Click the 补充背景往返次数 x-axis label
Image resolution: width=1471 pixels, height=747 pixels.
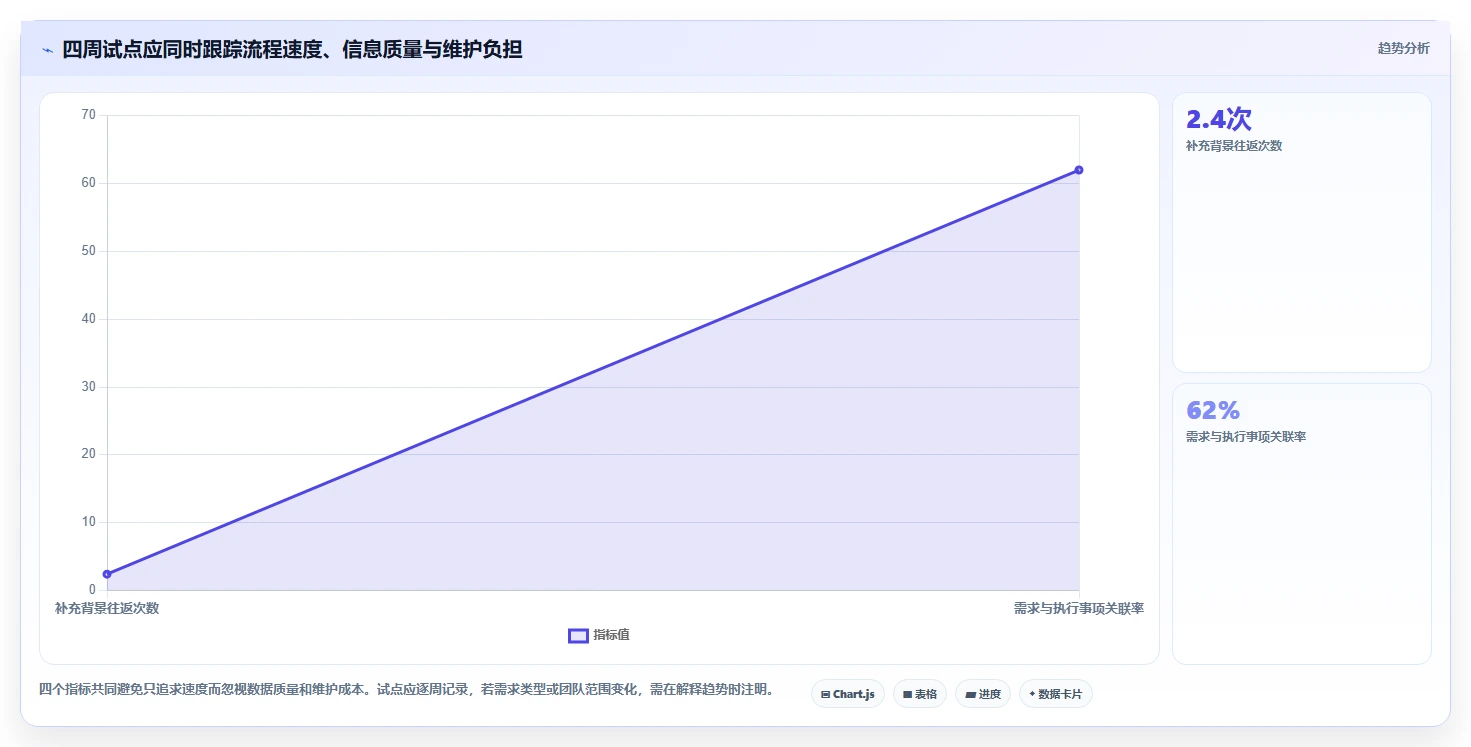point(107,608)
